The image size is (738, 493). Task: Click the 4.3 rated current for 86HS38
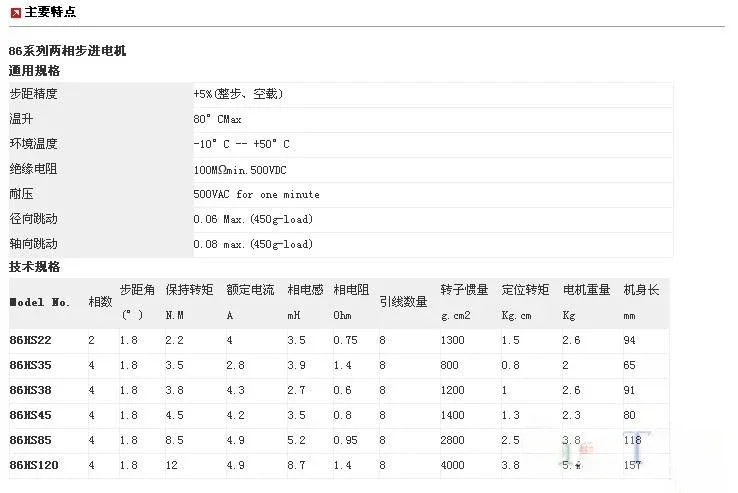pos(235,390)
